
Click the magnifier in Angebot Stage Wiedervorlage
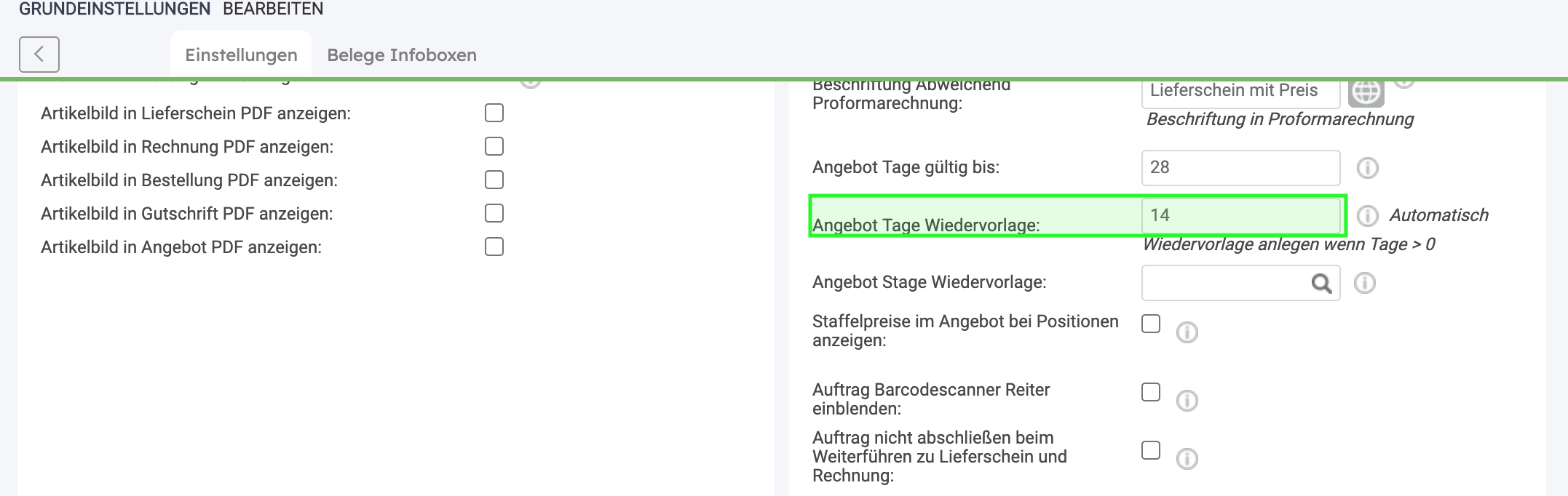click(1321, 283)
